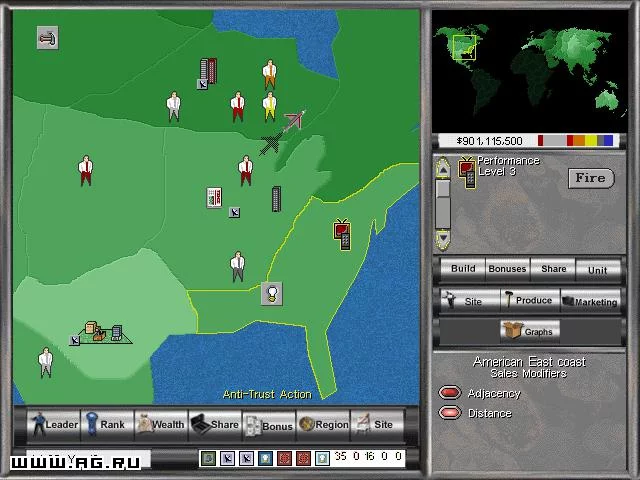Screen dimensions: 640x480
Task: Open the Share tab in the side panel
Action: (553, 269)
